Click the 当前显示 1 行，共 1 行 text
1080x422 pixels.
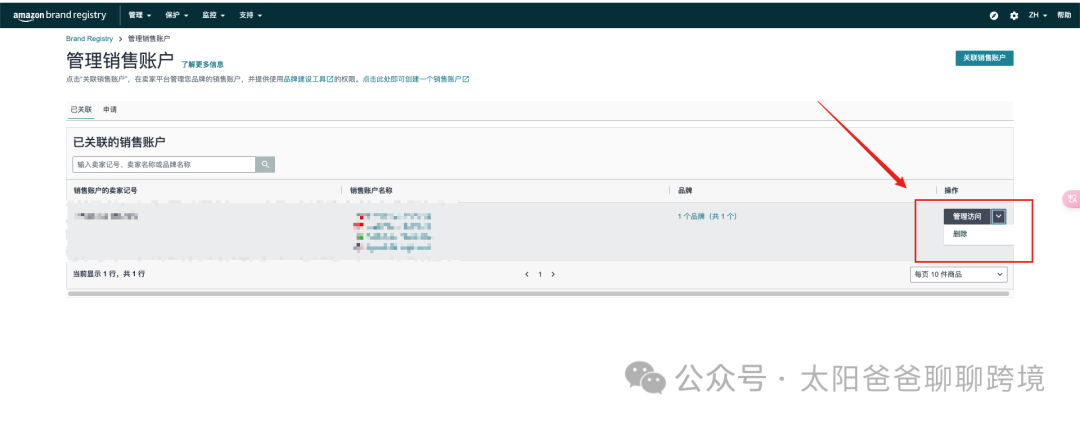click(x=109, y=274)
